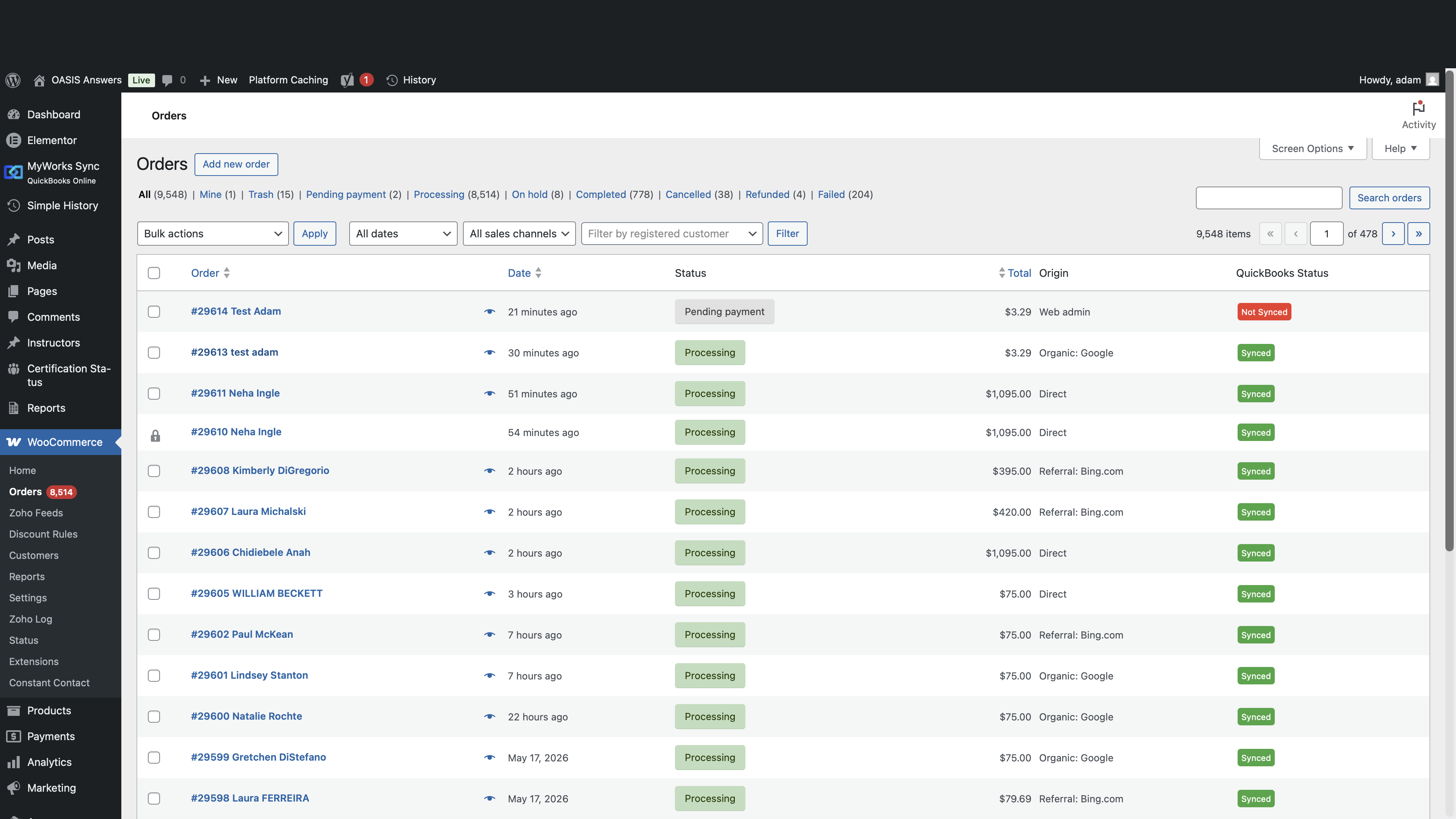Viewport: 1456px width, 819px height.
Task: Open order #29602 Paul McKean
Action: 242,634
